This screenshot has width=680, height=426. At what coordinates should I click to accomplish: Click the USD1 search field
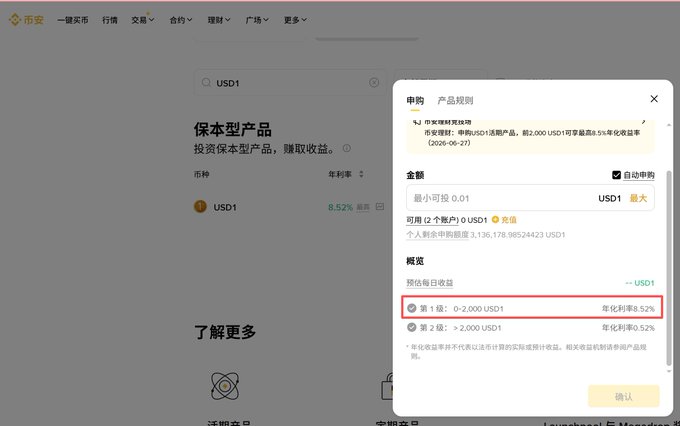click(290, 82)
